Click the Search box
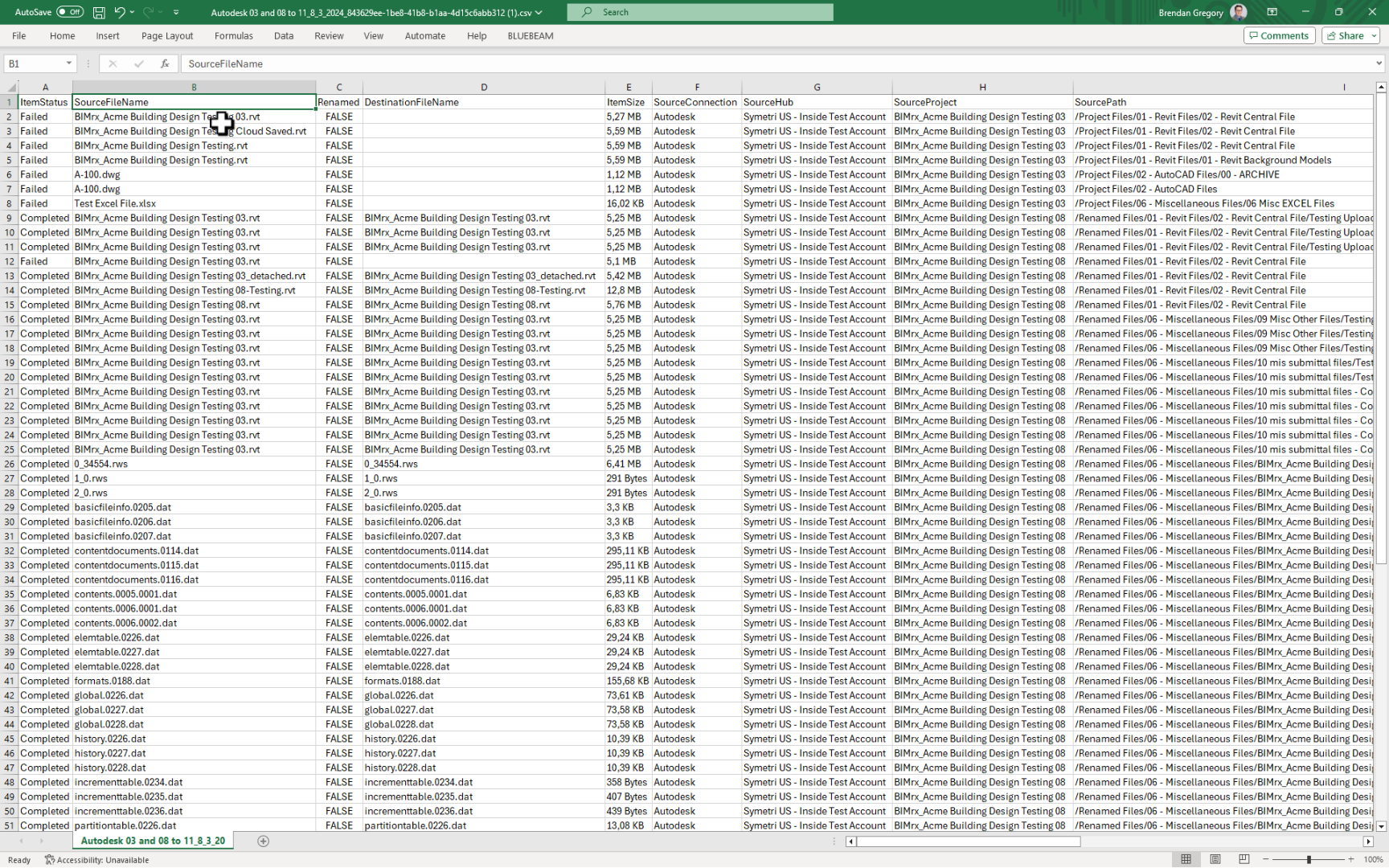This screenshot has width=1389, height=868. [700, 12]
